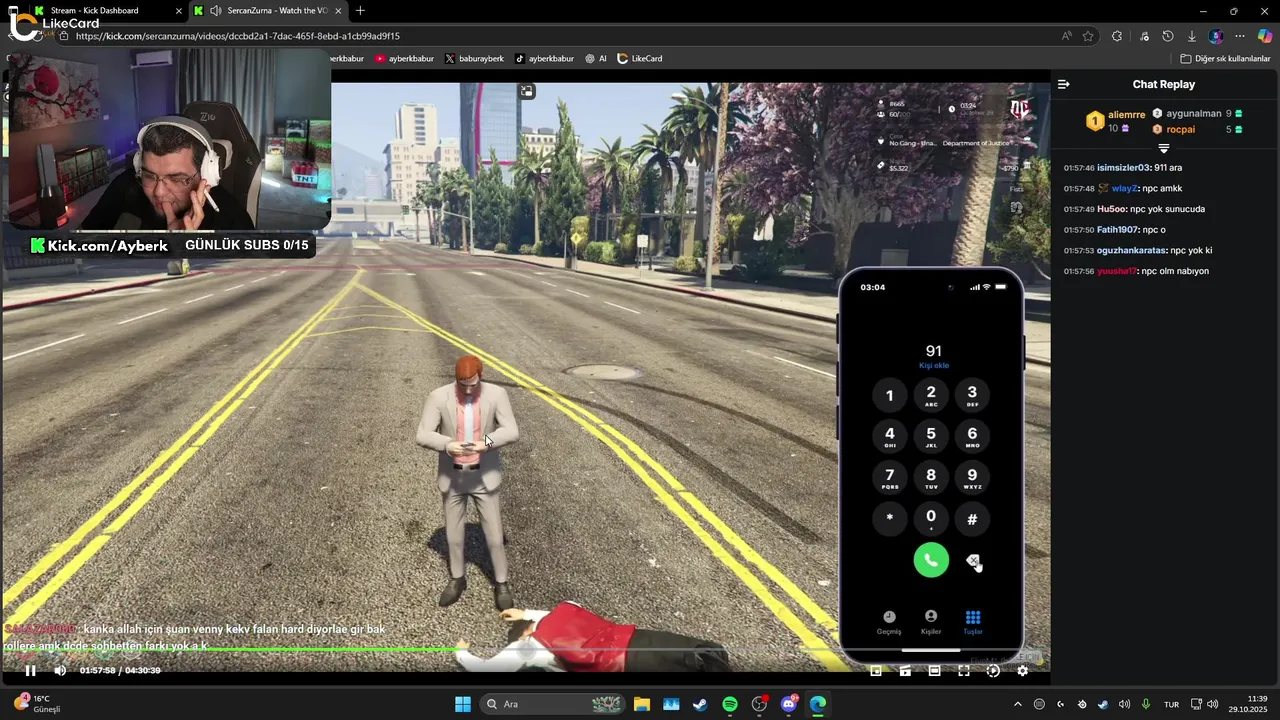Expand the leaderboard under the top gifters
The width and height of the screenshot is (1280, 720).
coord(1164,148)
